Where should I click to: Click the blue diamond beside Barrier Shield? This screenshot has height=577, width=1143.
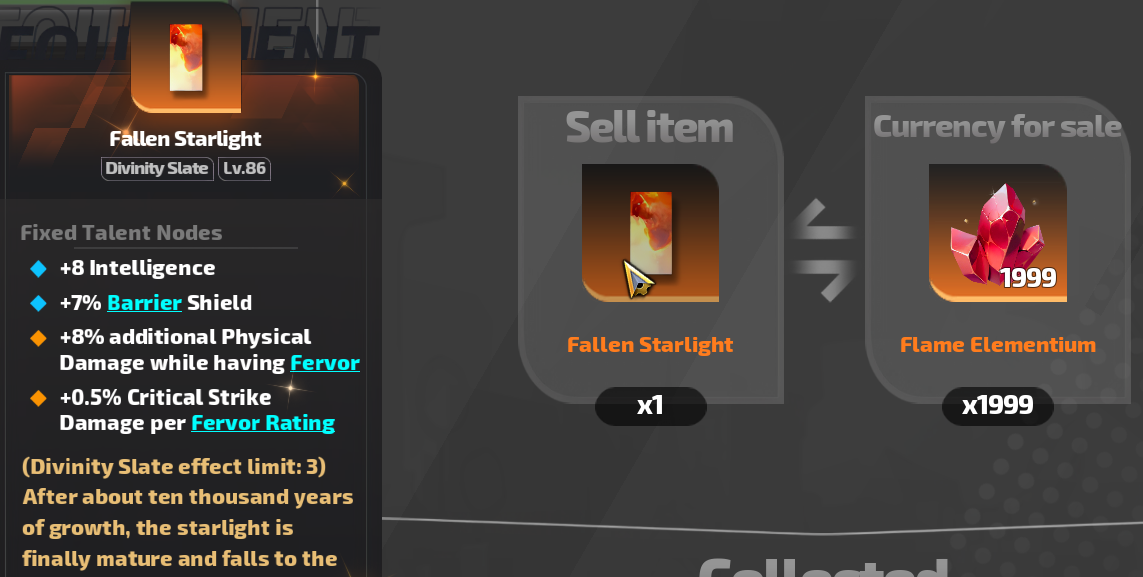(39, 303)
